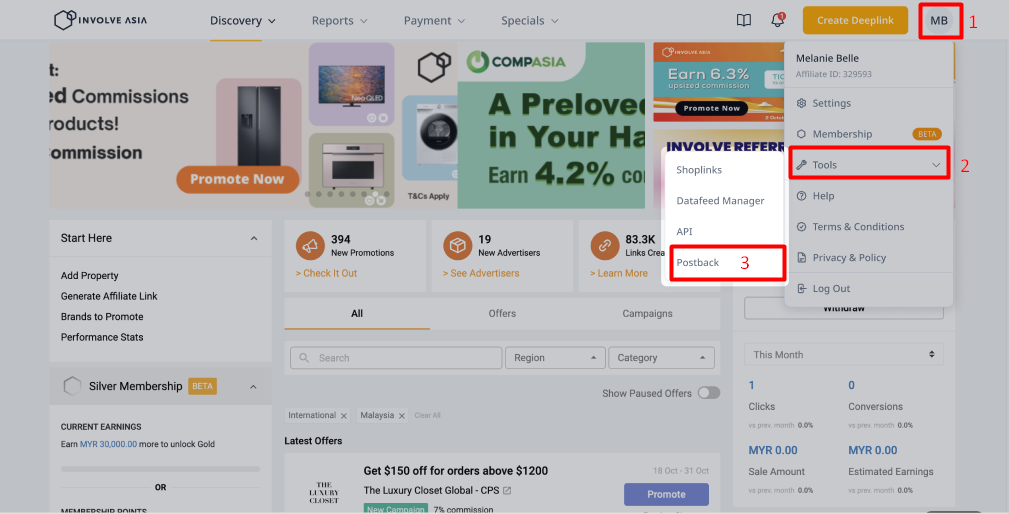Click the Silver Membership hexagon icon
The width and height of the screenshot is (1009, 514).
coord(72,386)
